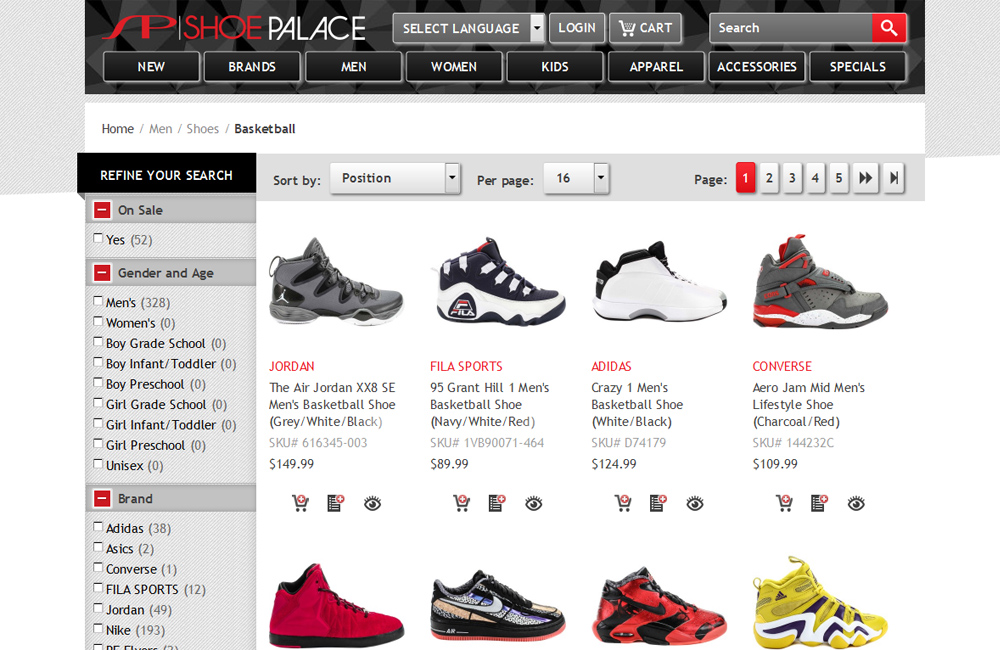Open the navy FILA shoe image
1000x650 pixels.
click(498, 281)
